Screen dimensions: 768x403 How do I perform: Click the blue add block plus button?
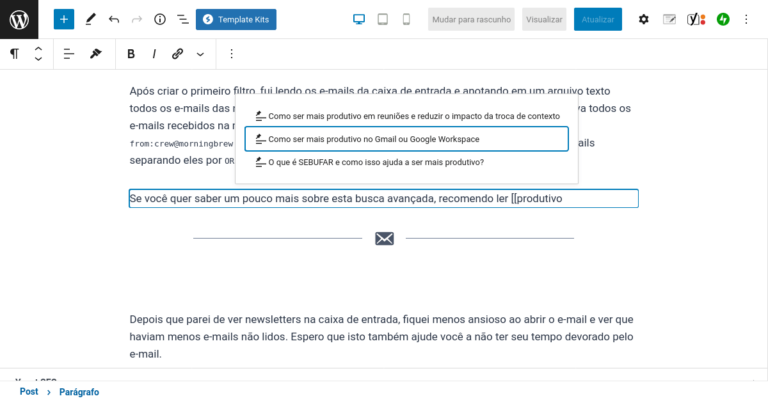[64, 20]
